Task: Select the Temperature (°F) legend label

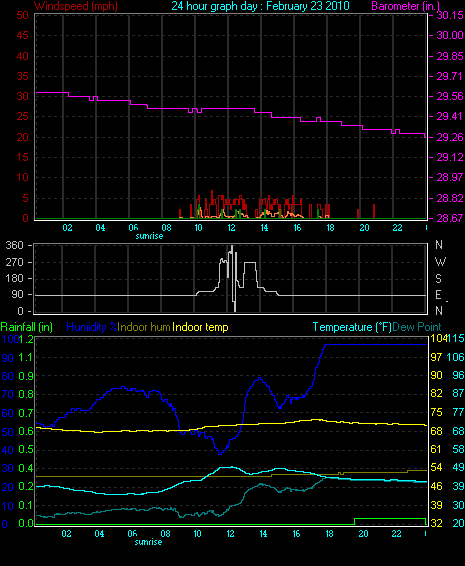Action: (352, 327)
